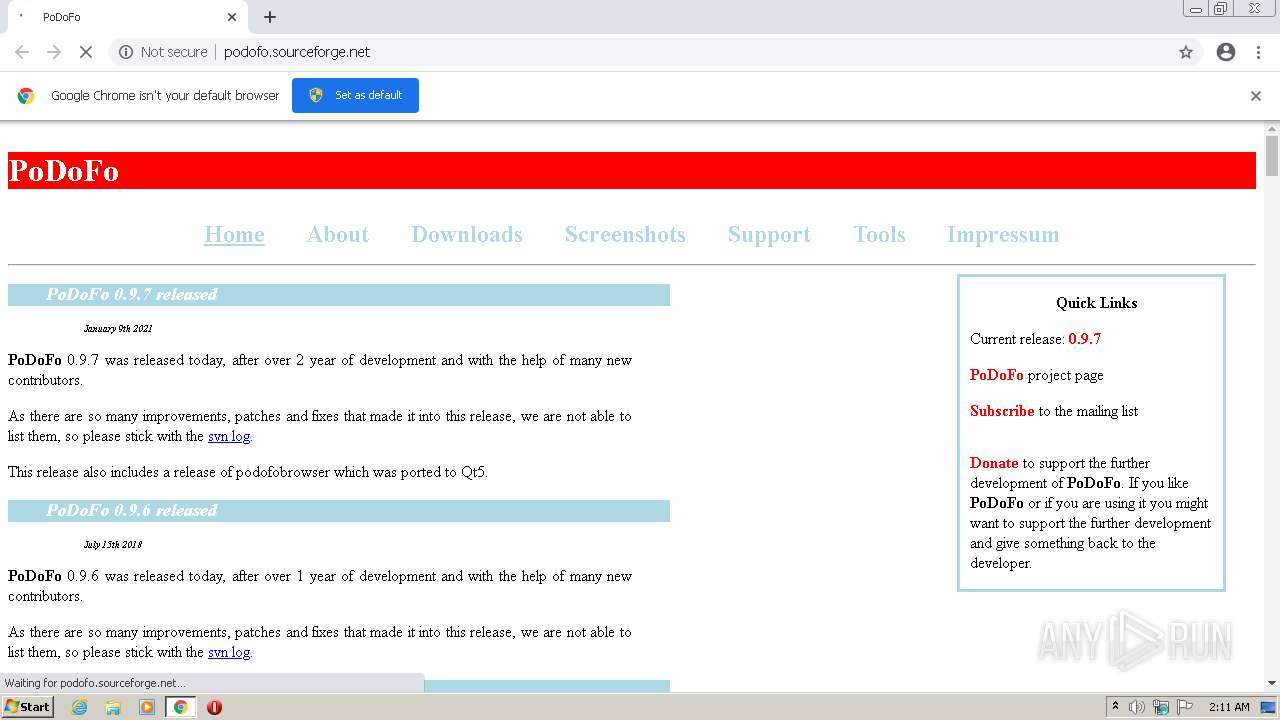Viewport: 1280px width, 720px height.
Task: Close the PoDoFo browser tab
Action: point(232,17)
